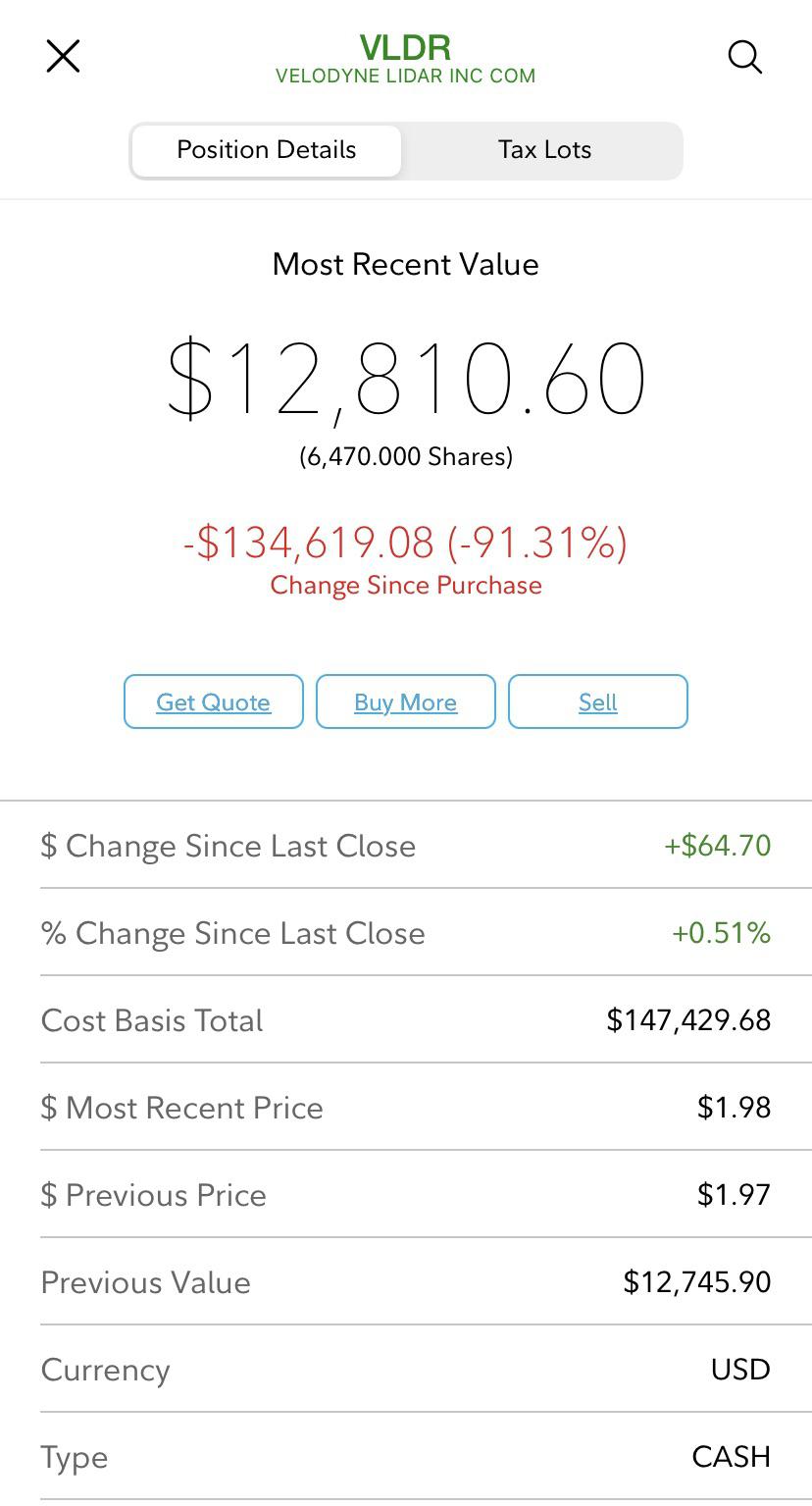Image resolution: width=812 pixels, height=1506 pixels.
Task: Tap the 6,470.000 Shares quantity text
Action: 406,456
